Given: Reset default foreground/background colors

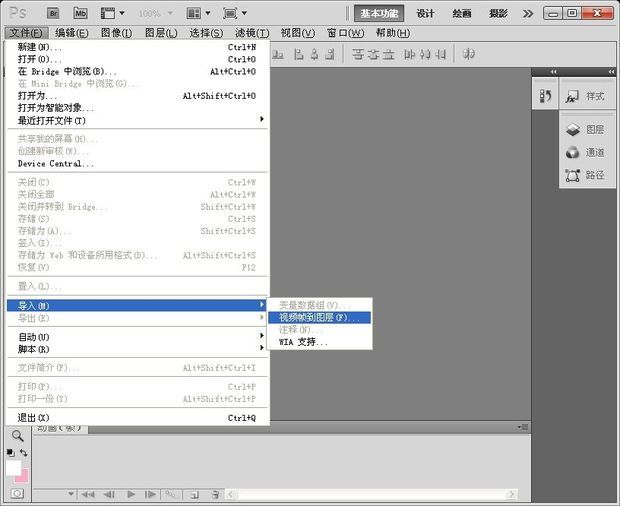Looking at the screenshot, I should (x=10, y=453).
